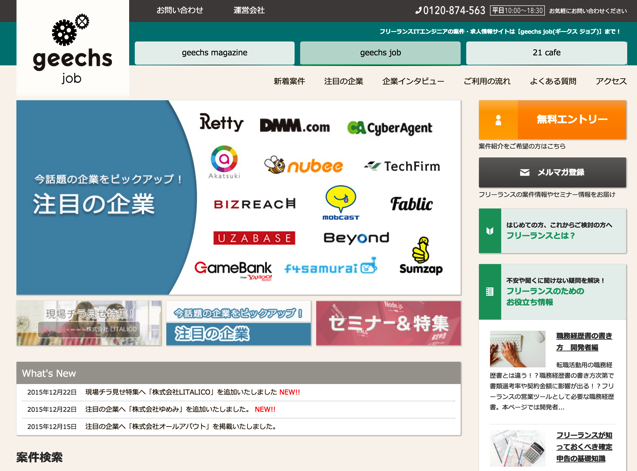Click the TechFirm logo

click(402, 166)
